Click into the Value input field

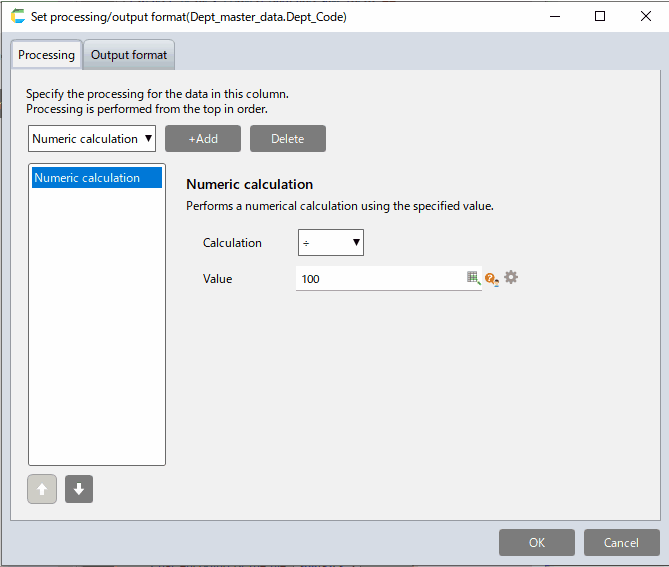click(380, 279)
